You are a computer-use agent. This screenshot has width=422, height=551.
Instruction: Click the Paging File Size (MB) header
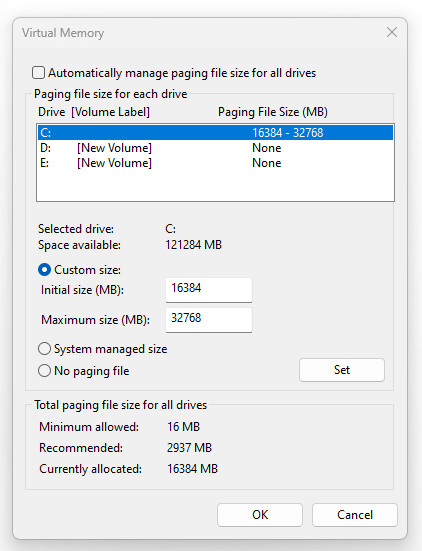click(273, 112)
